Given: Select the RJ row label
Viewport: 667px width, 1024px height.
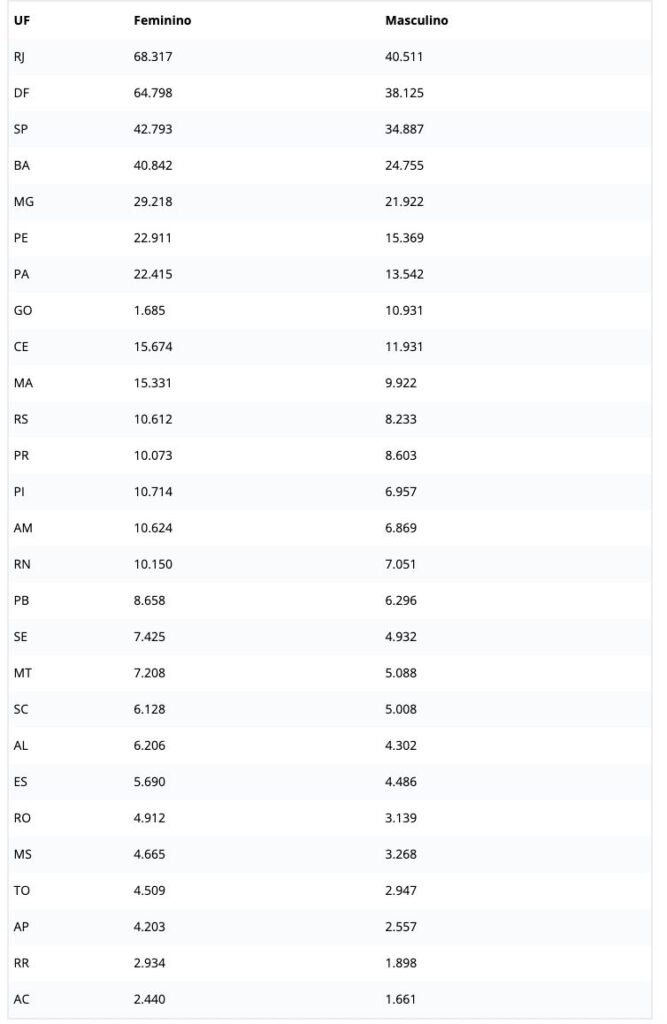Looking at the screenshot, I should tap(20, 57).
